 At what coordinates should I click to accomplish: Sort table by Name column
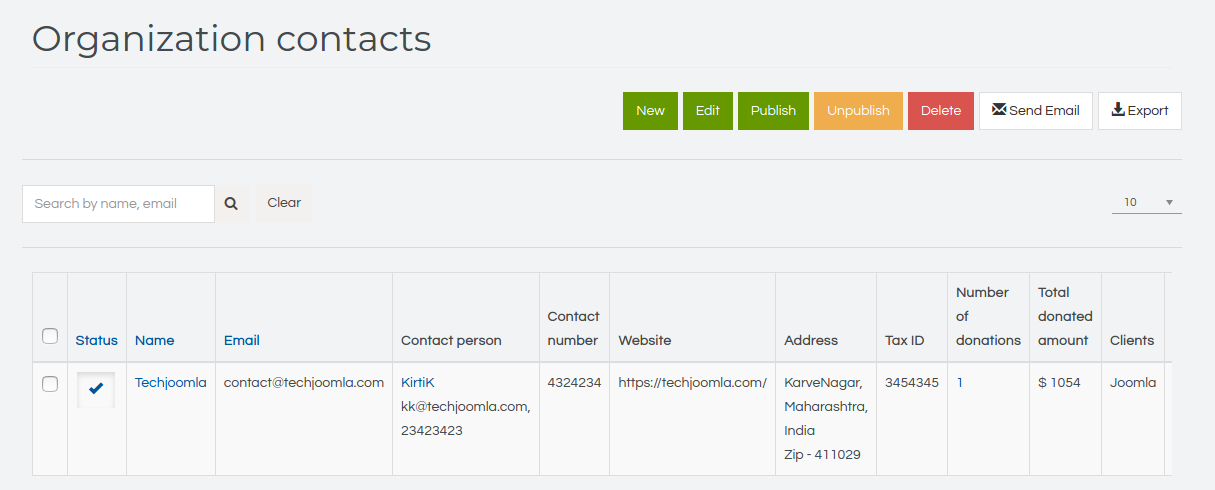click(155, 340)
